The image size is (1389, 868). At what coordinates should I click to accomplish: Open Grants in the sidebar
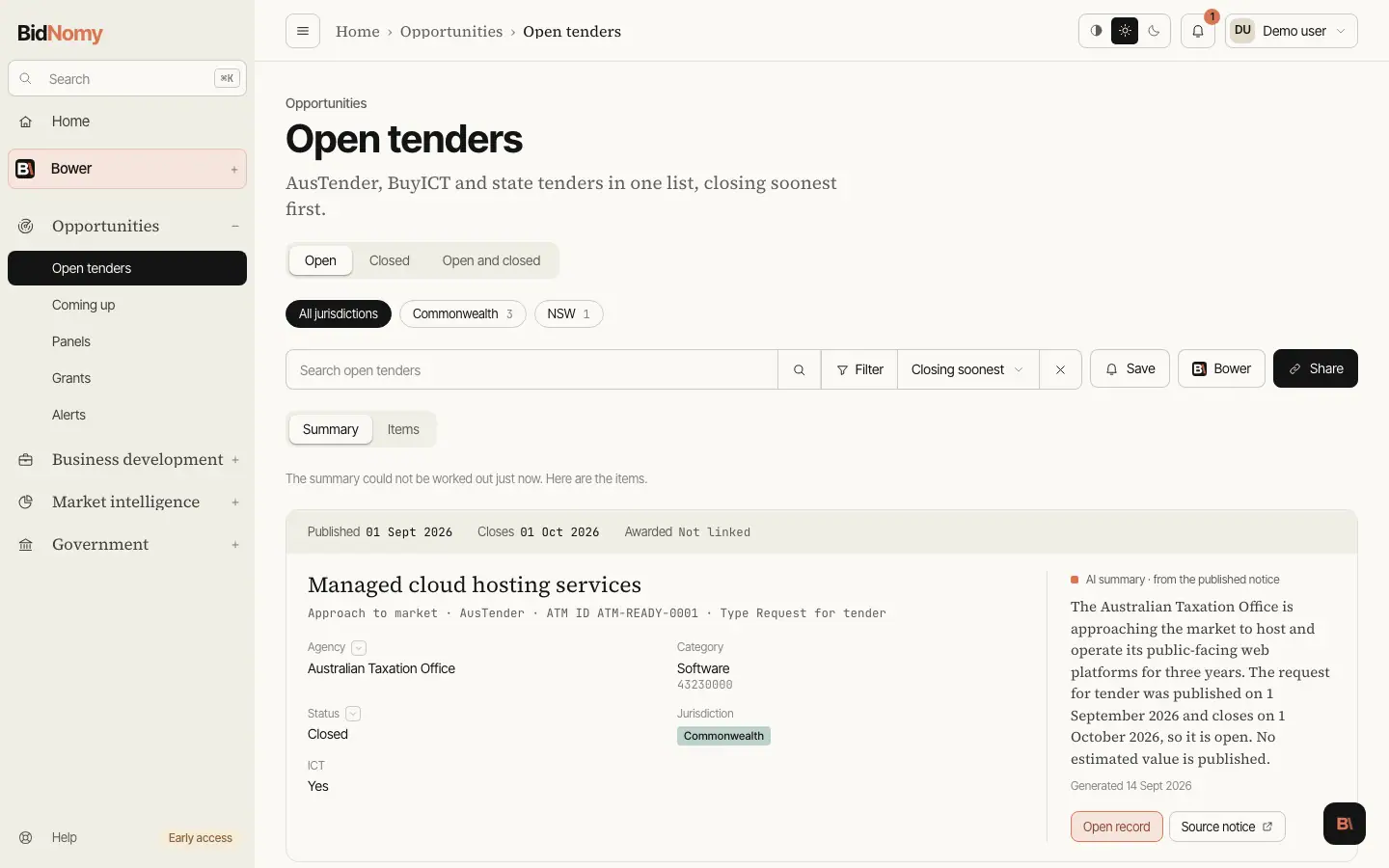click(x=127, y=378)
